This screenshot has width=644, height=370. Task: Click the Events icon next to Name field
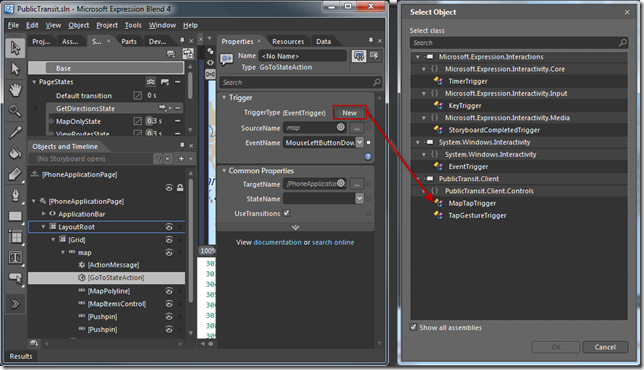tap(374, 56)
